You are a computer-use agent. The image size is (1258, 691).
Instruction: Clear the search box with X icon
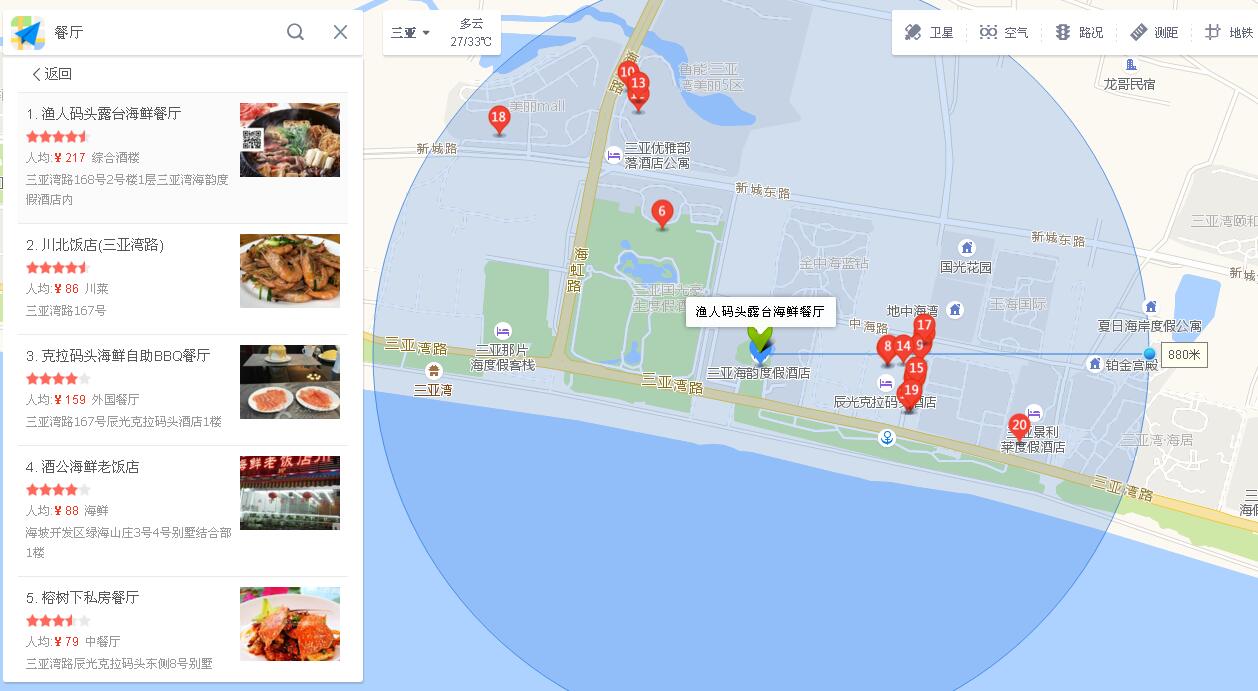click(x=340, y=32)
